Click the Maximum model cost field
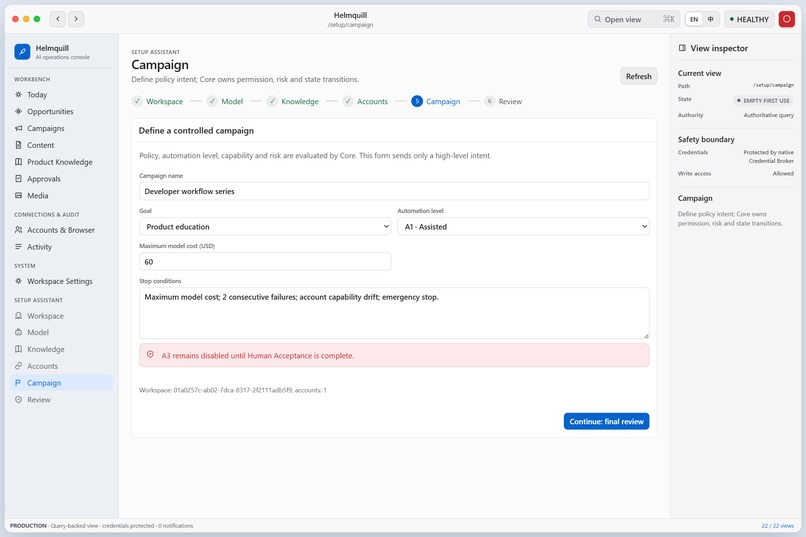Image resolution: width=806 pixels, height=537 pixels. (265, 262)
